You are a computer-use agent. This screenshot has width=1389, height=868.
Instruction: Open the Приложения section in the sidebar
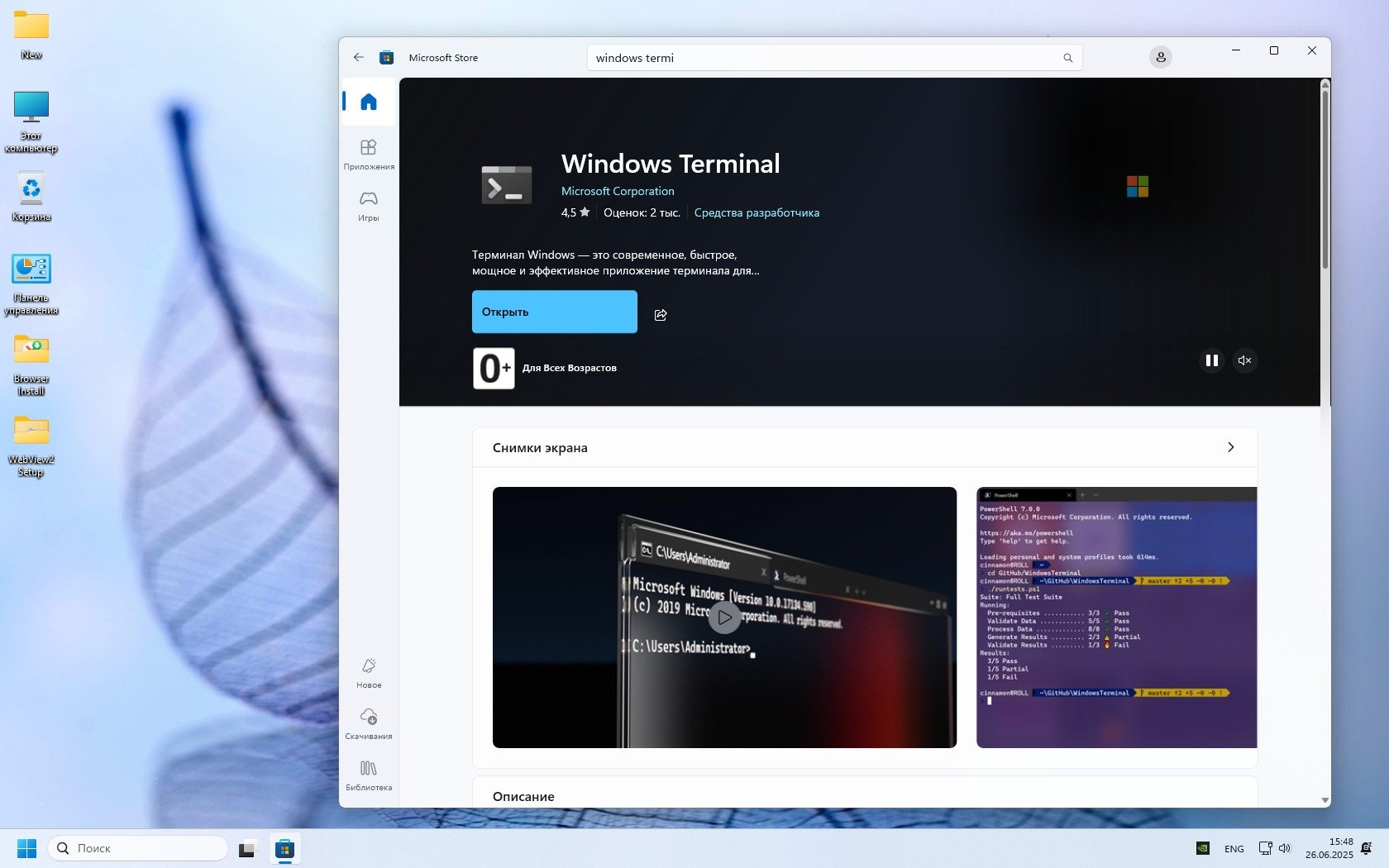pos(369,155)
